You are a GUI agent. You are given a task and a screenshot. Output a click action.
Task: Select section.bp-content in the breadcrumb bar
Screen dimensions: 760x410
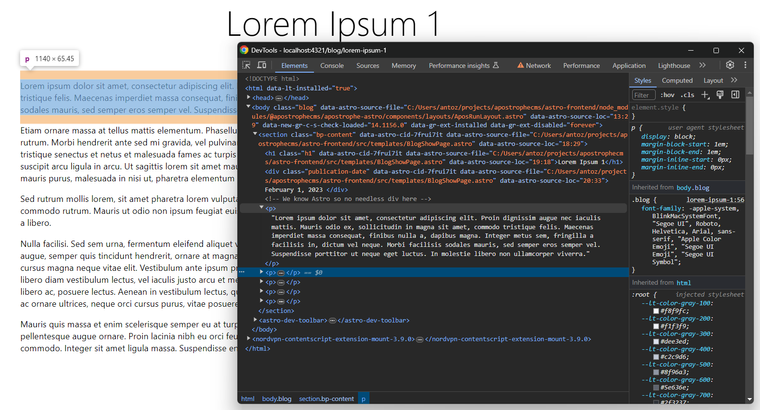click(x=326, y=399)
